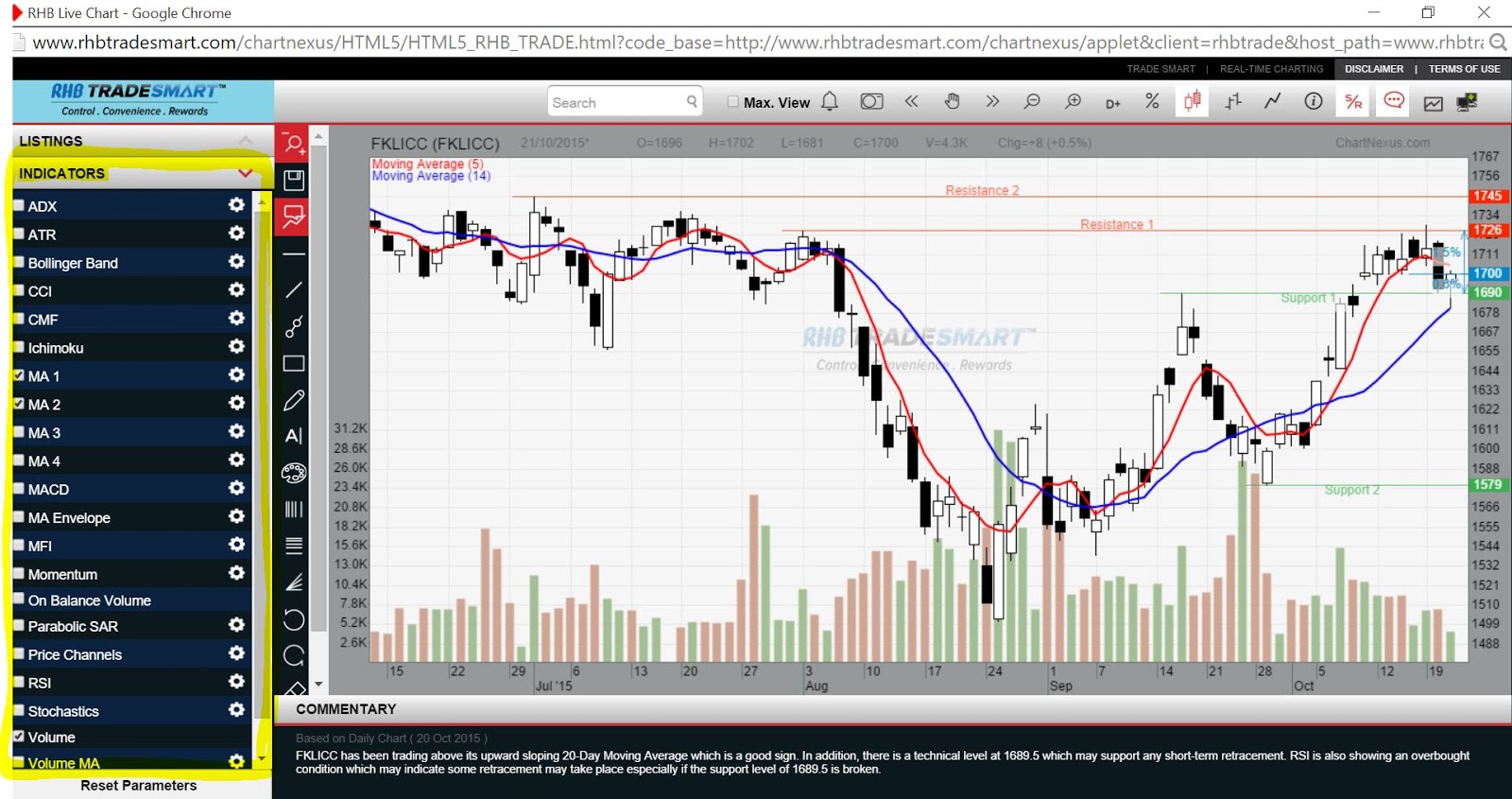Click the search magnifier button
Screen dimensions: 1512x799
click(x=692, y=102)
